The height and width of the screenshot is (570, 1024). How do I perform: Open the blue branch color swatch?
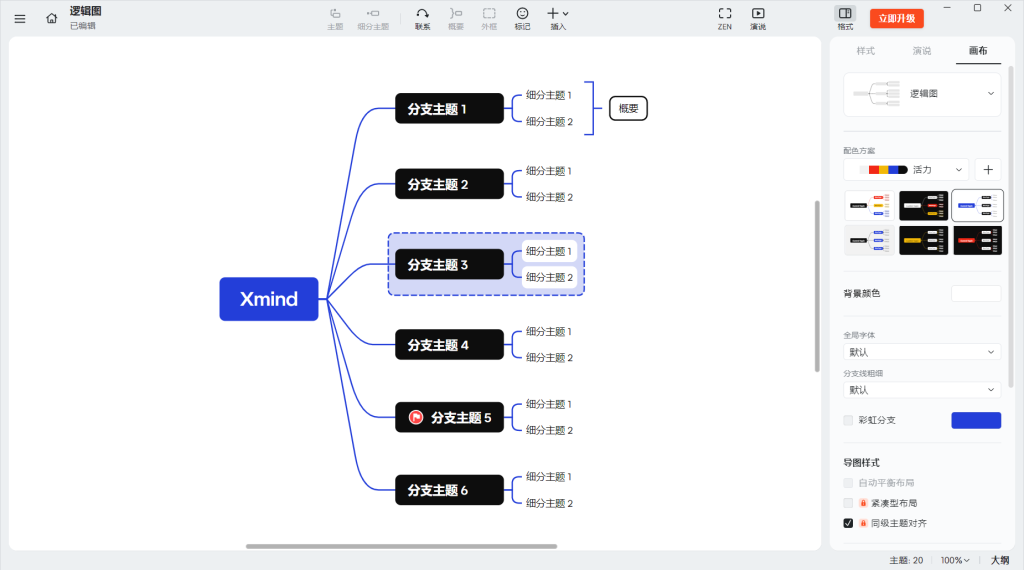(x=976, y=420)
